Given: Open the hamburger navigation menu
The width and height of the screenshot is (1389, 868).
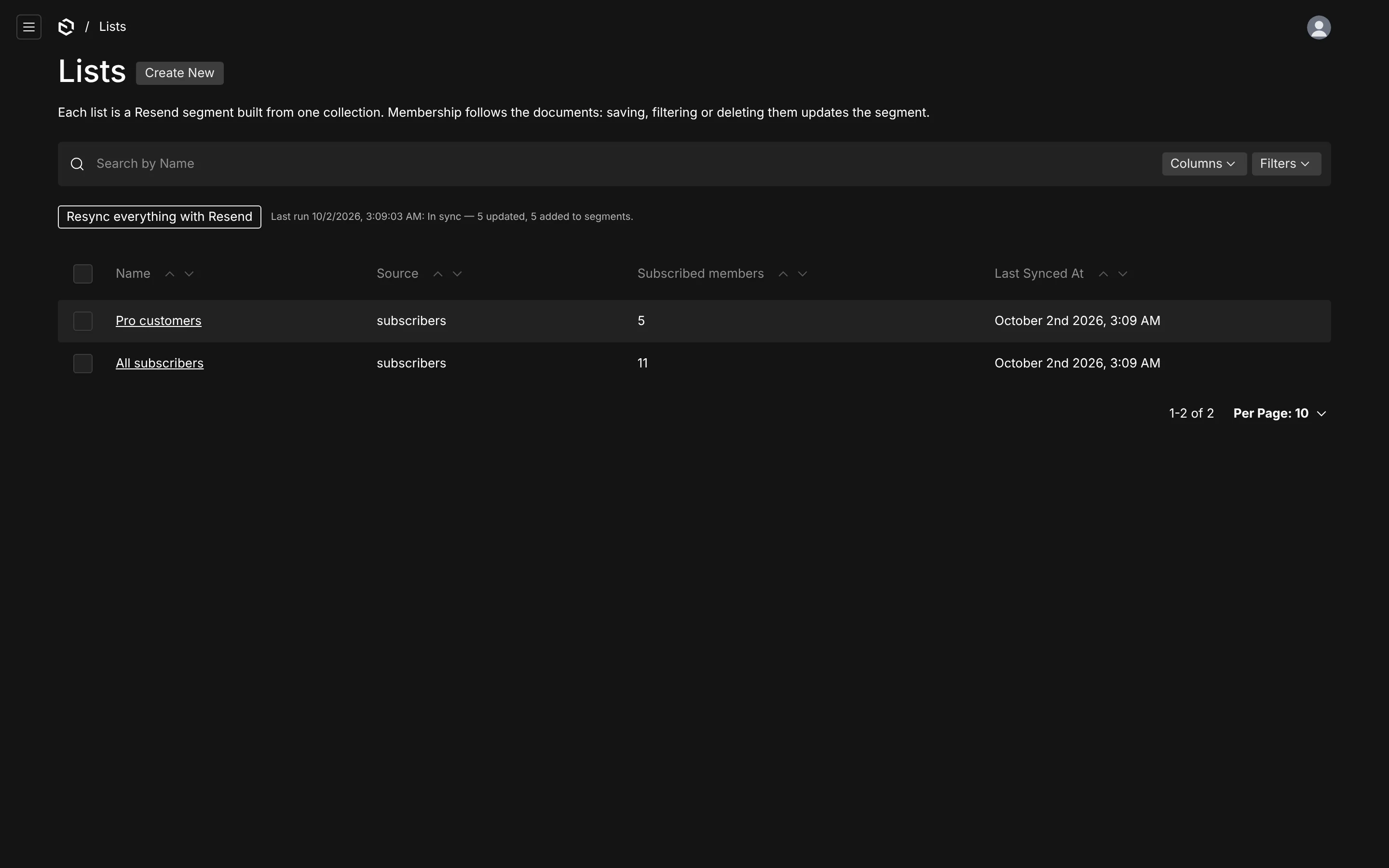Looking at the screenshot, I should (29, 27).
